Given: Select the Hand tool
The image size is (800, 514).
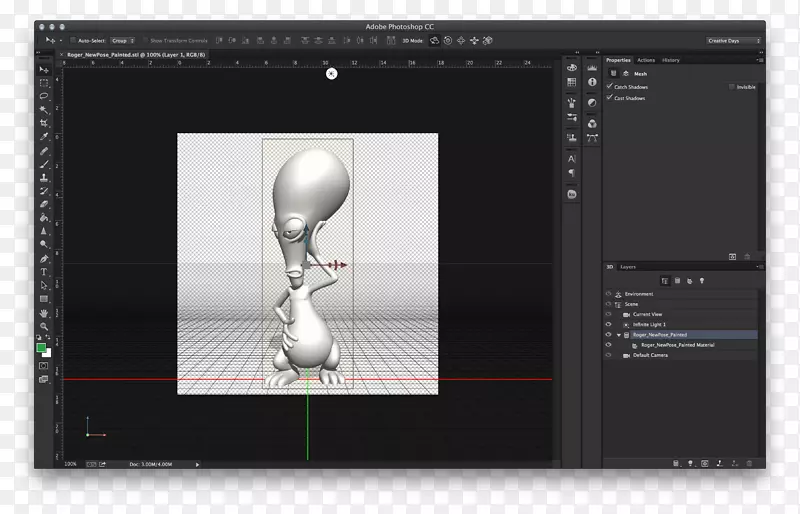Looking at the screenshot, I should pyautogui.click(x=44, y=313).
